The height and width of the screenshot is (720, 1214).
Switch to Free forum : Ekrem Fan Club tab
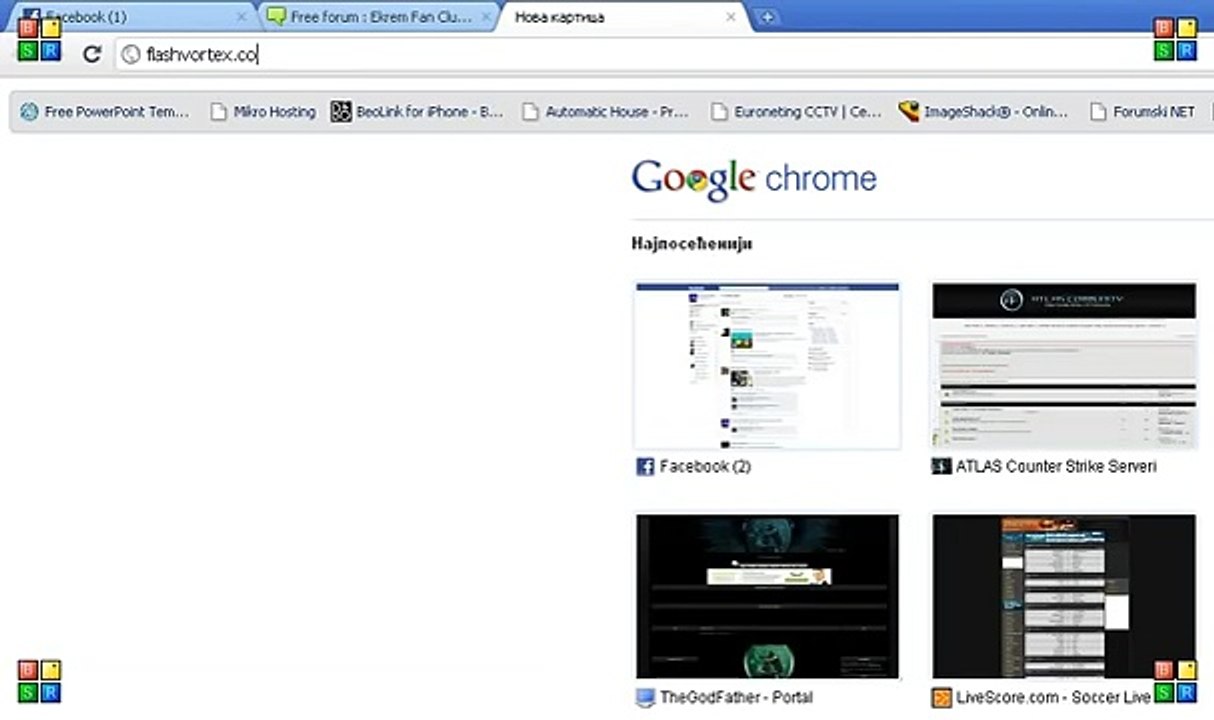[378, 17]
